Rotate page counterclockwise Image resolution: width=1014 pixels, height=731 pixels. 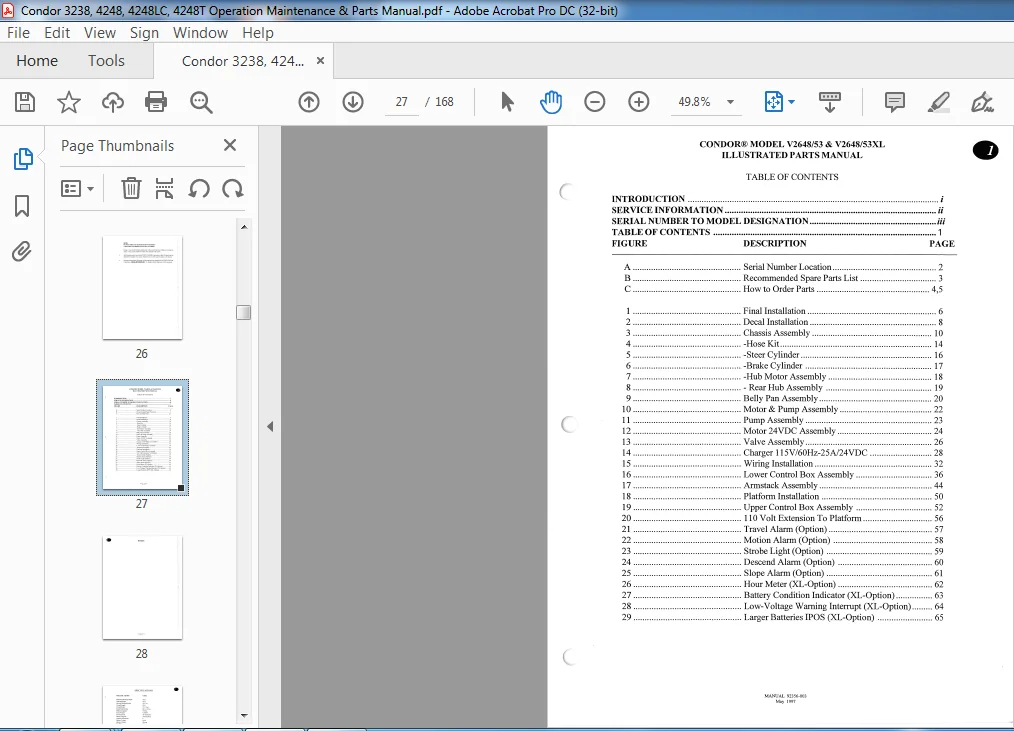point(199,188)
